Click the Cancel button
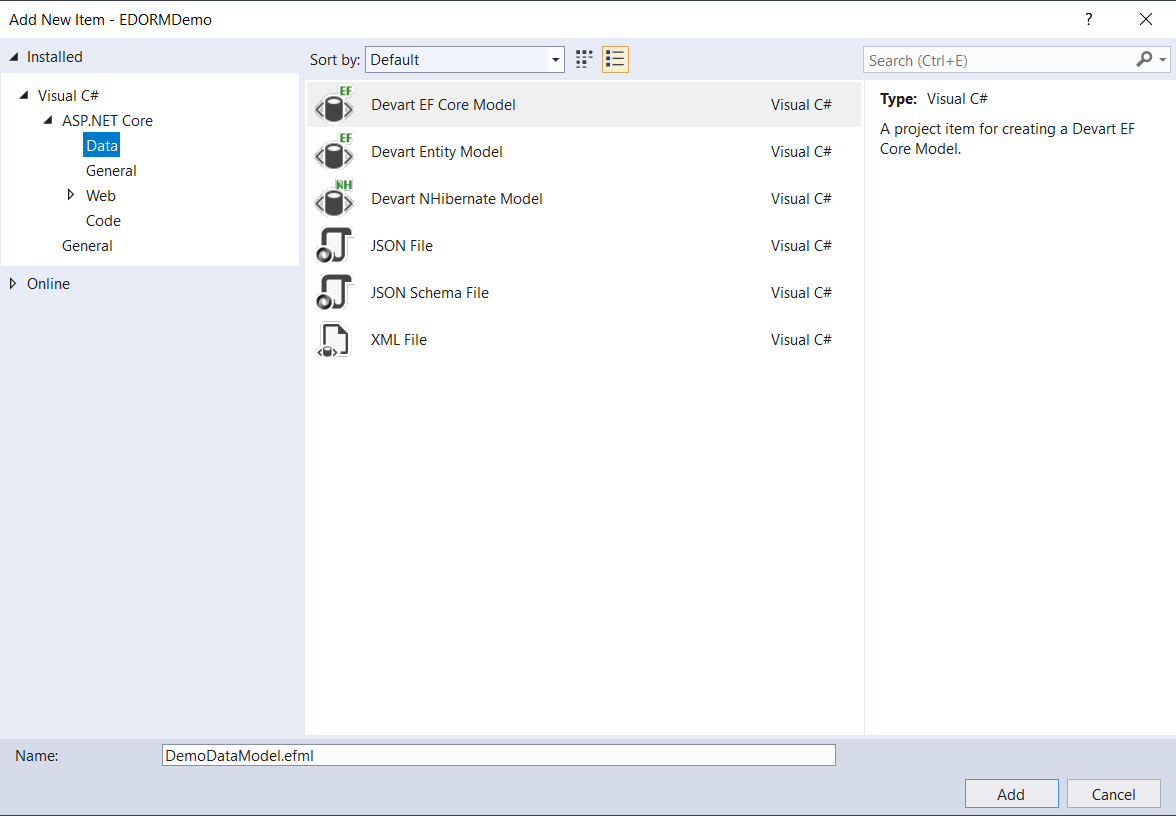The height and width of the screenshot is (816, 1176). point(1113,794)
